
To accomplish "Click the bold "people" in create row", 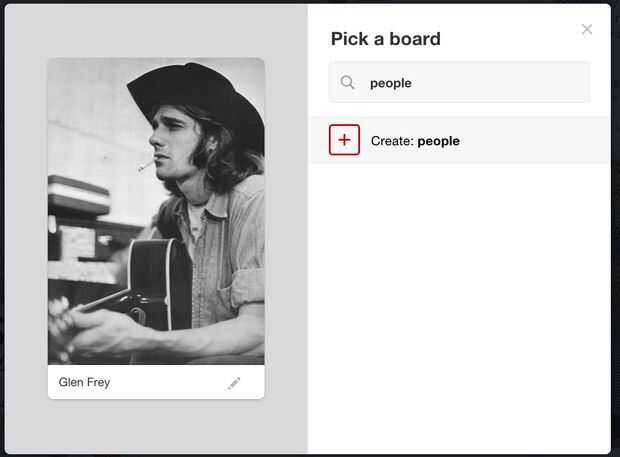I will coord(439,141).
